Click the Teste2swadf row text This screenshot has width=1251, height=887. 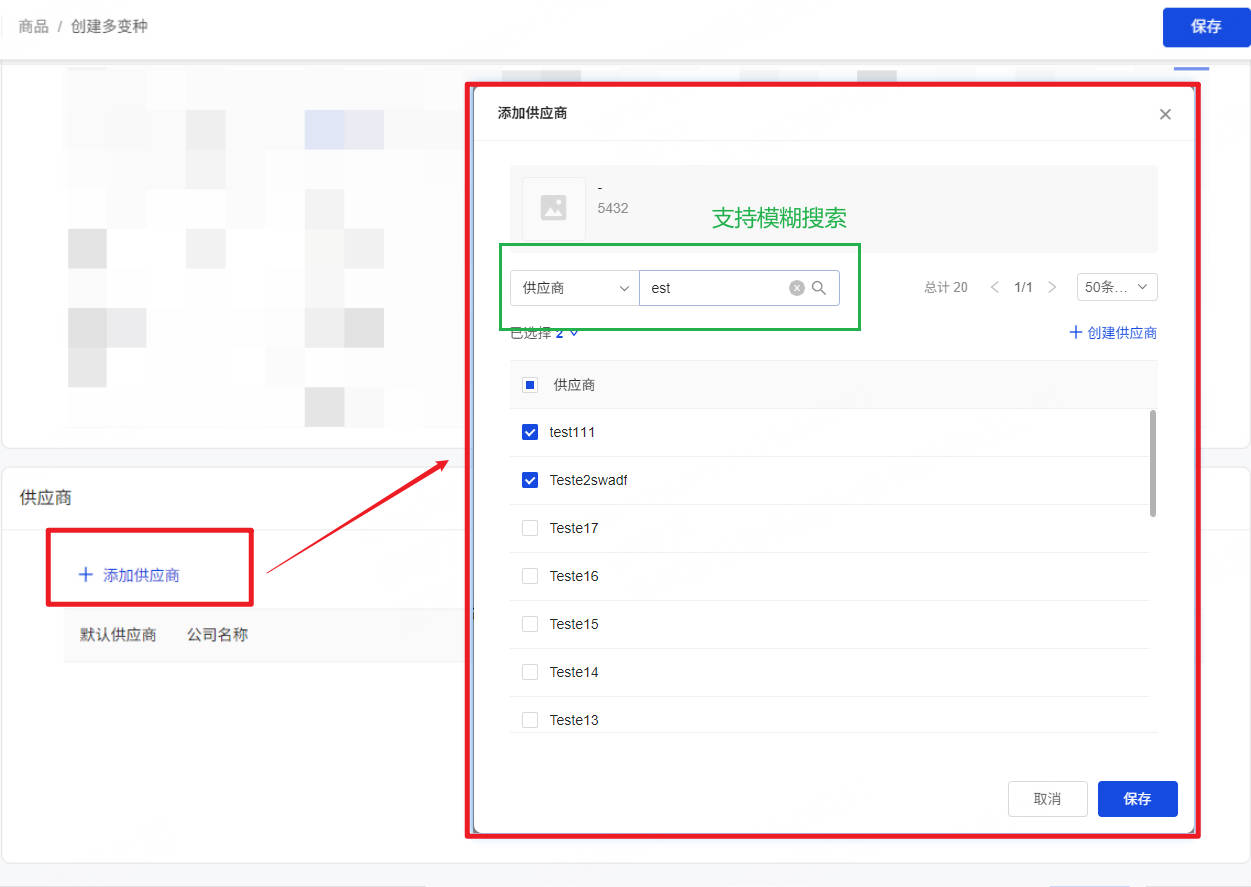tap(588, 480)
